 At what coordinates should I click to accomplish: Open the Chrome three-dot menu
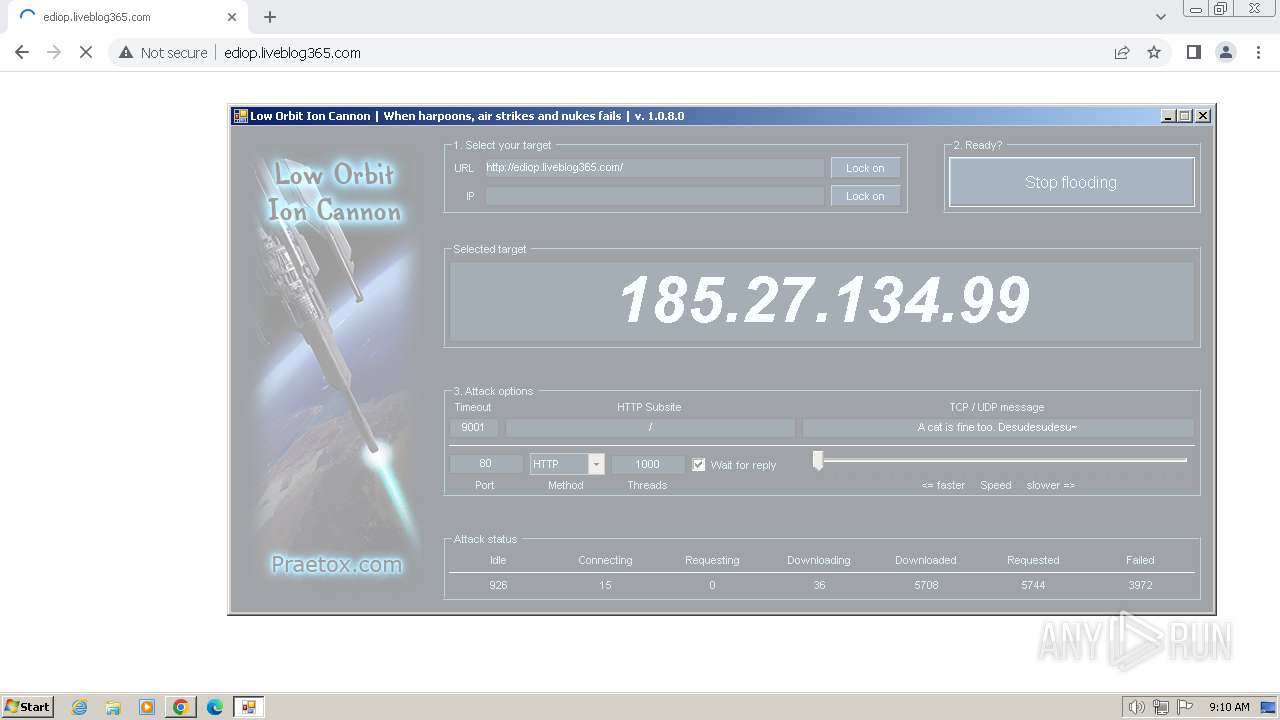click(1258, 53)
